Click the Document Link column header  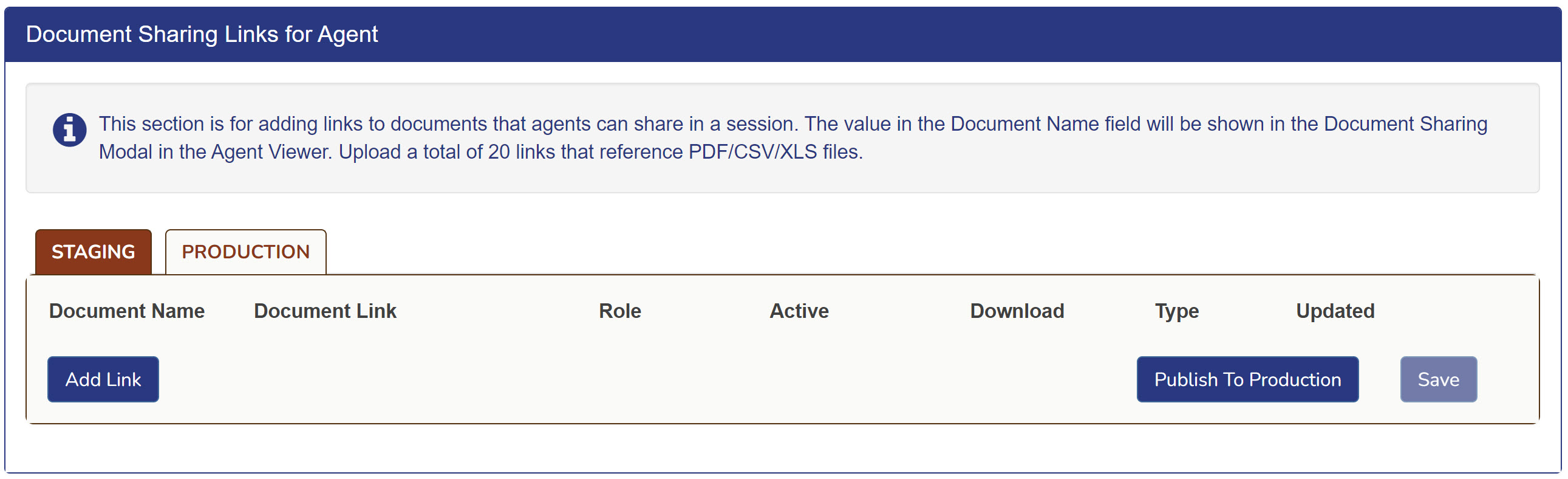(x=325, y=311)
